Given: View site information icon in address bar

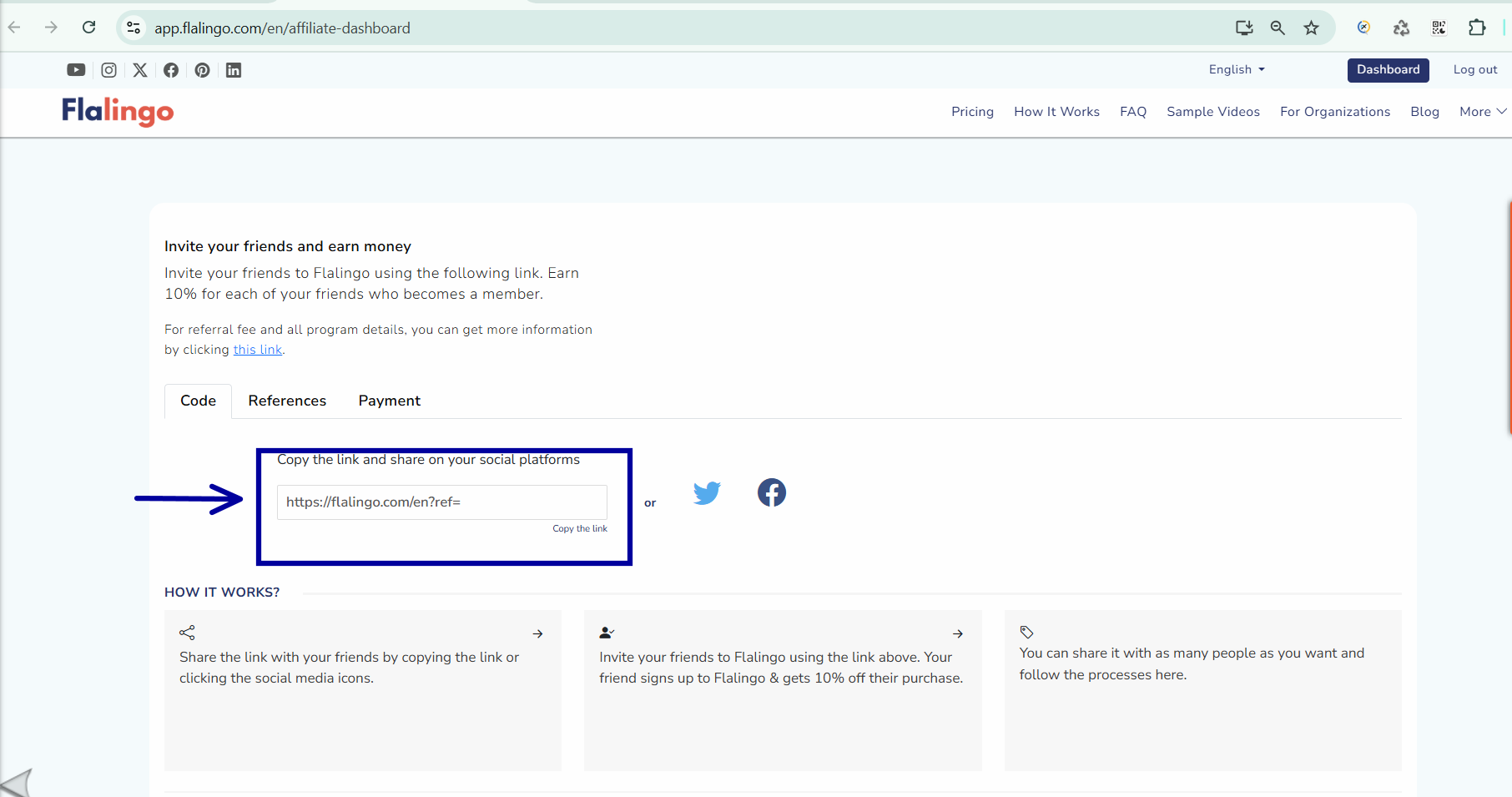Looking at the screenshot, I should pos(134,28).
